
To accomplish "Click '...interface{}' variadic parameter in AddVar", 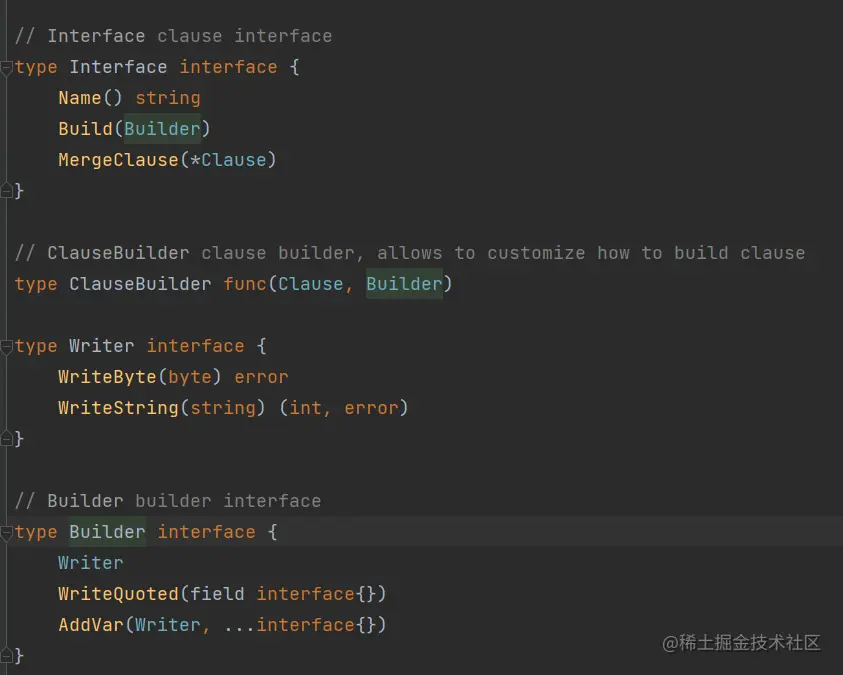I will (x=300, y=625).
